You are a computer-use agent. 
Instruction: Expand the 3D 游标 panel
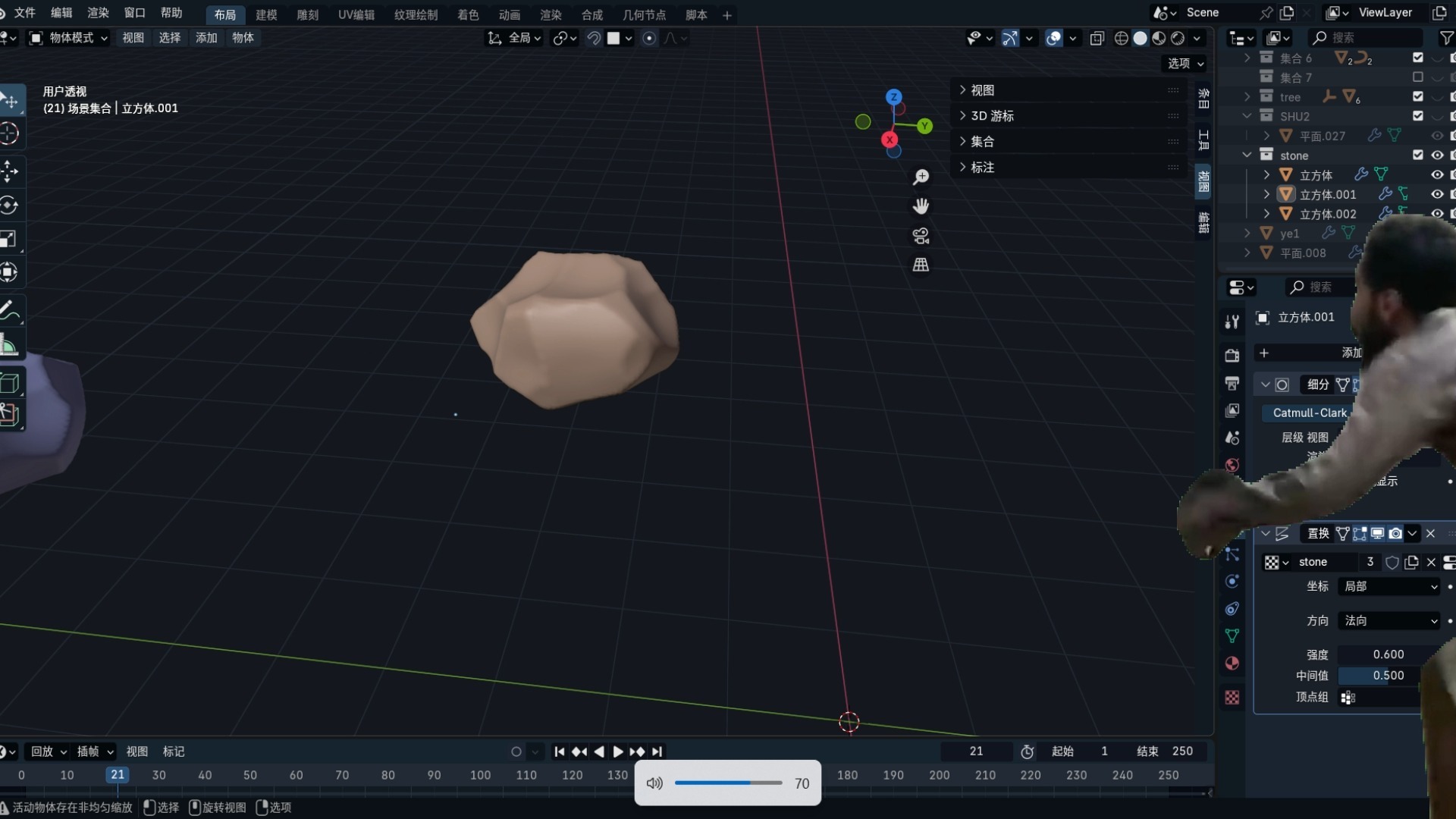coord(1069,116)
